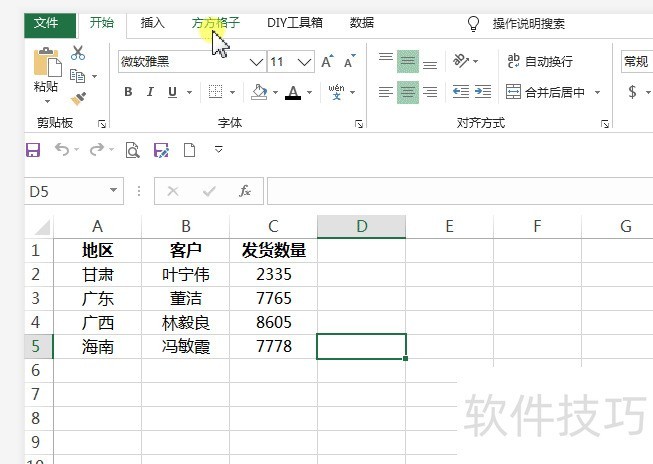The width and height of the screenshot is (653, 464).
Task: Click the select-all corner triangle
Action: (42, 227)
